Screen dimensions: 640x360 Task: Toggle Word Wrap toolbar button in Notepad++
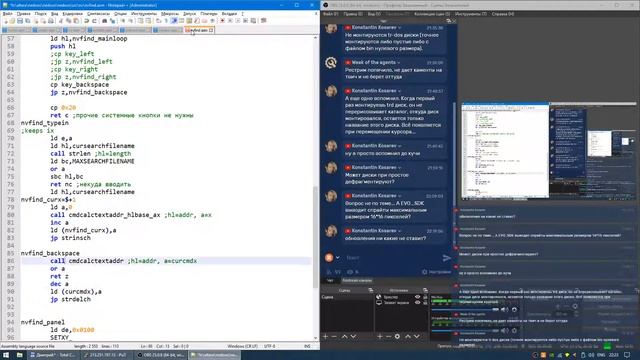157,20
